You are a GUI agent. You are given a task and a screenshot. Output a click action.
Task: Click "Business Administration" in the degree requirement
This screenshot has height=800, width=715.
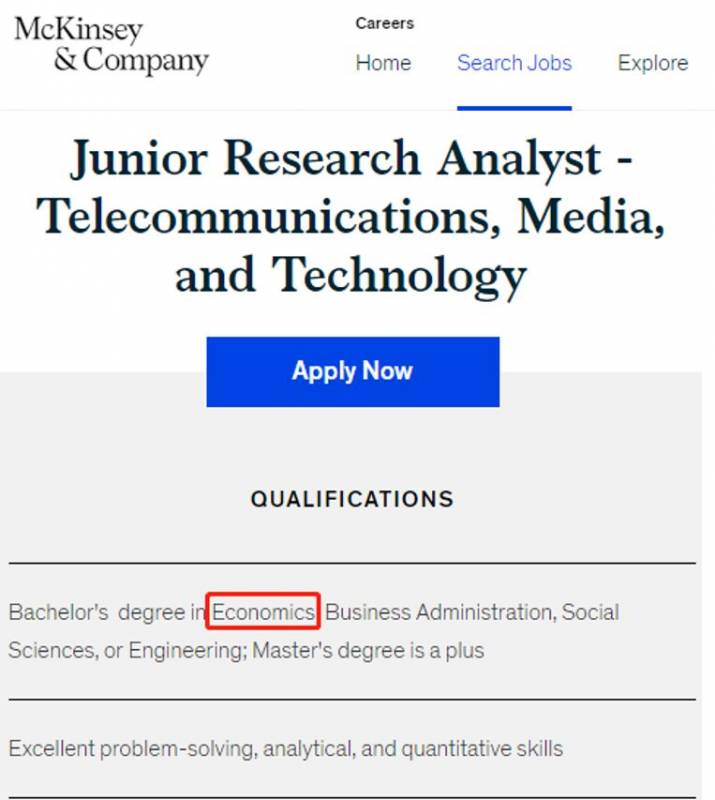point(438,612)
